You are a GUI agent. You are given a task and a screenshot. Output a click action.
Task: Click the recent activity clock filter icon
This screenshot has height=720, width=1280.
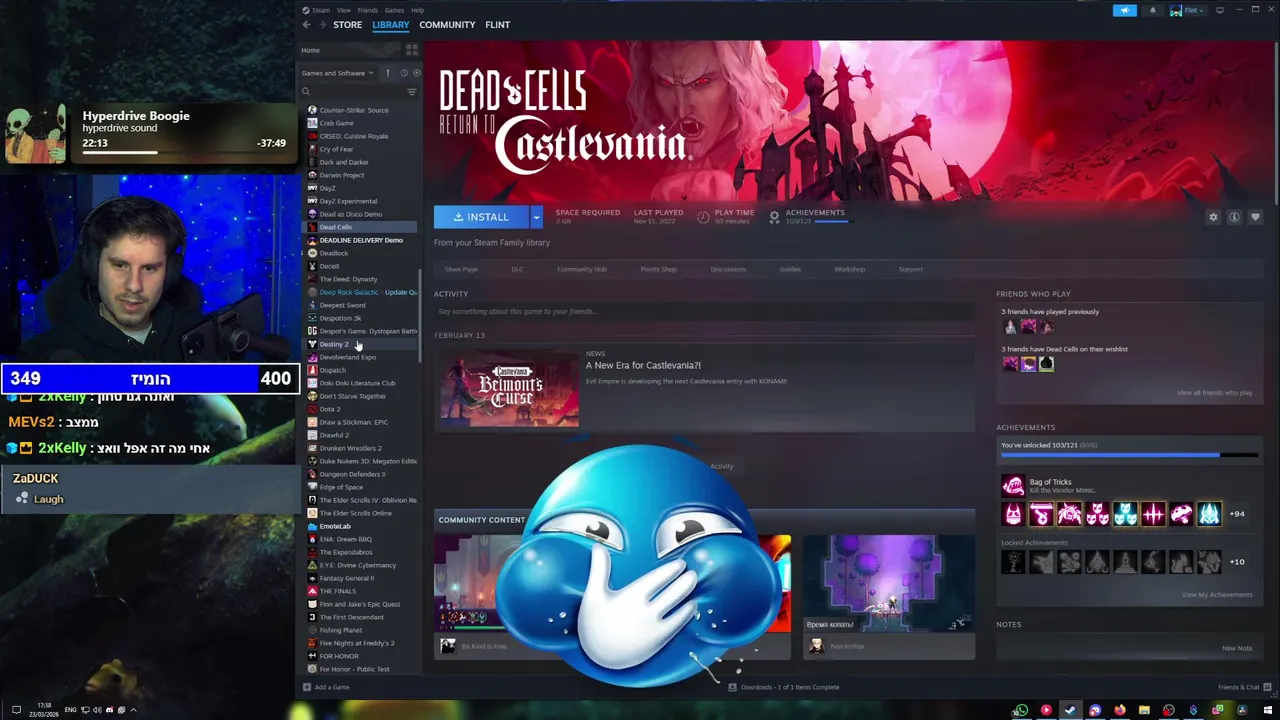[x=404, y=73]
